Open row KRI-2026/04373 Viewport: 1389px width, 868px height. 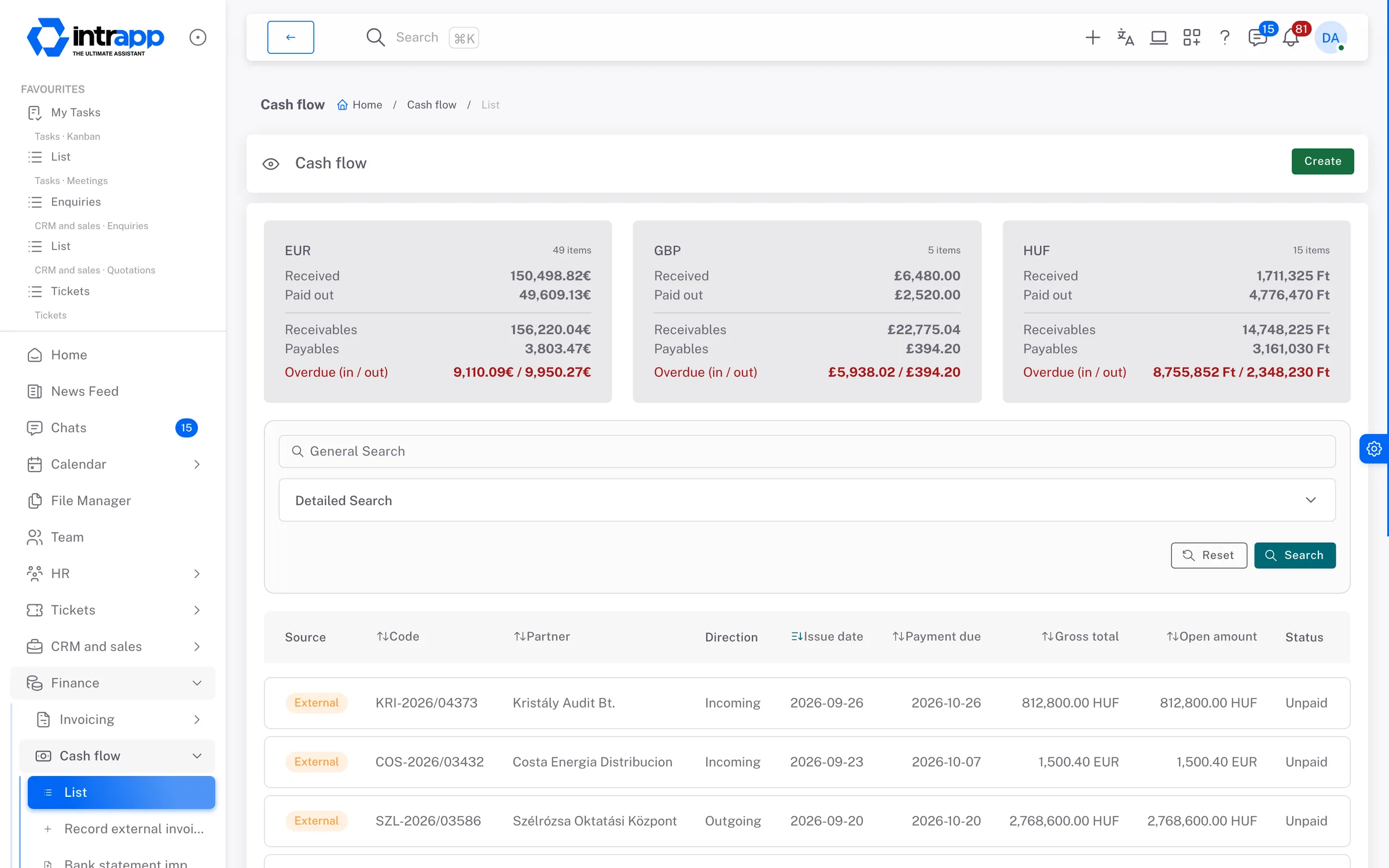807,703
